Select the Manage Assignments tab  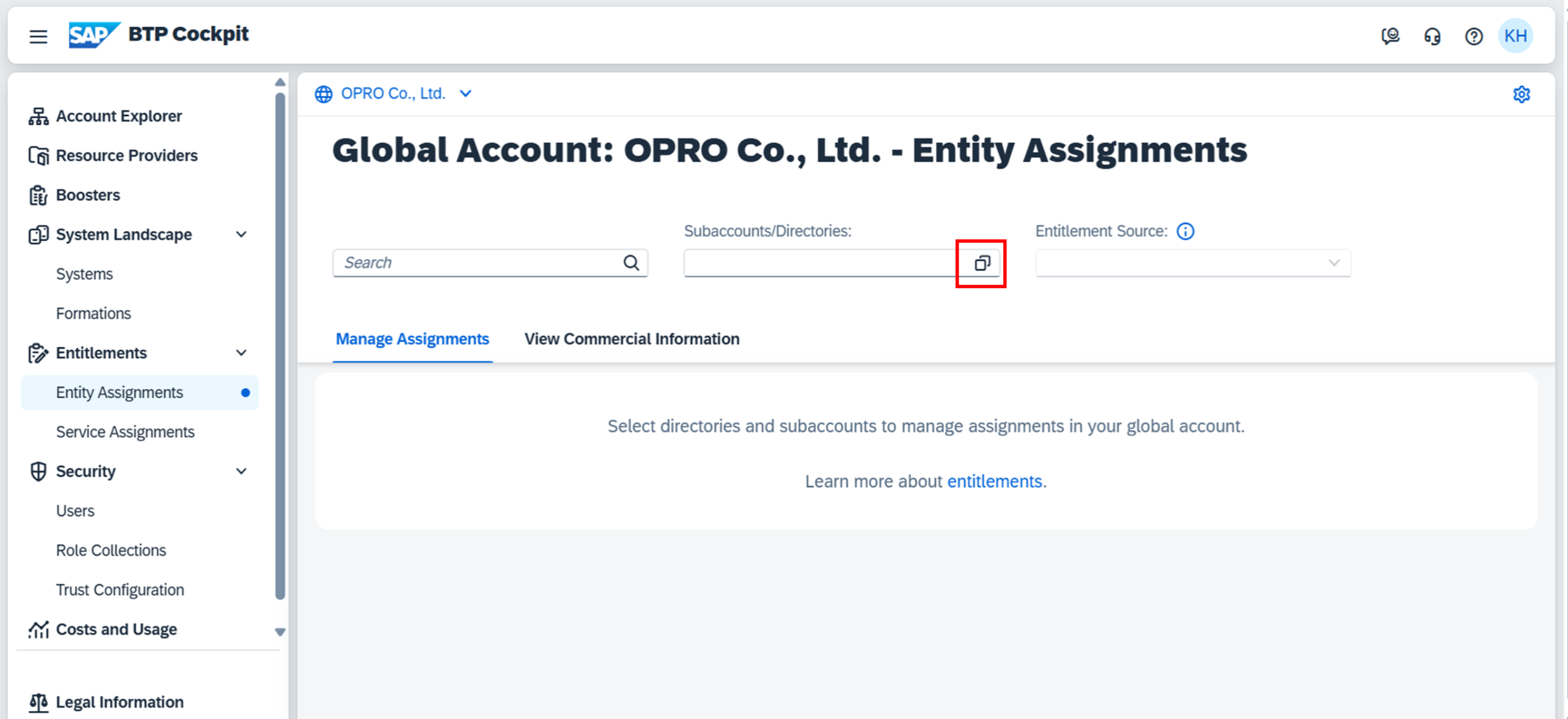click(412, 339)
